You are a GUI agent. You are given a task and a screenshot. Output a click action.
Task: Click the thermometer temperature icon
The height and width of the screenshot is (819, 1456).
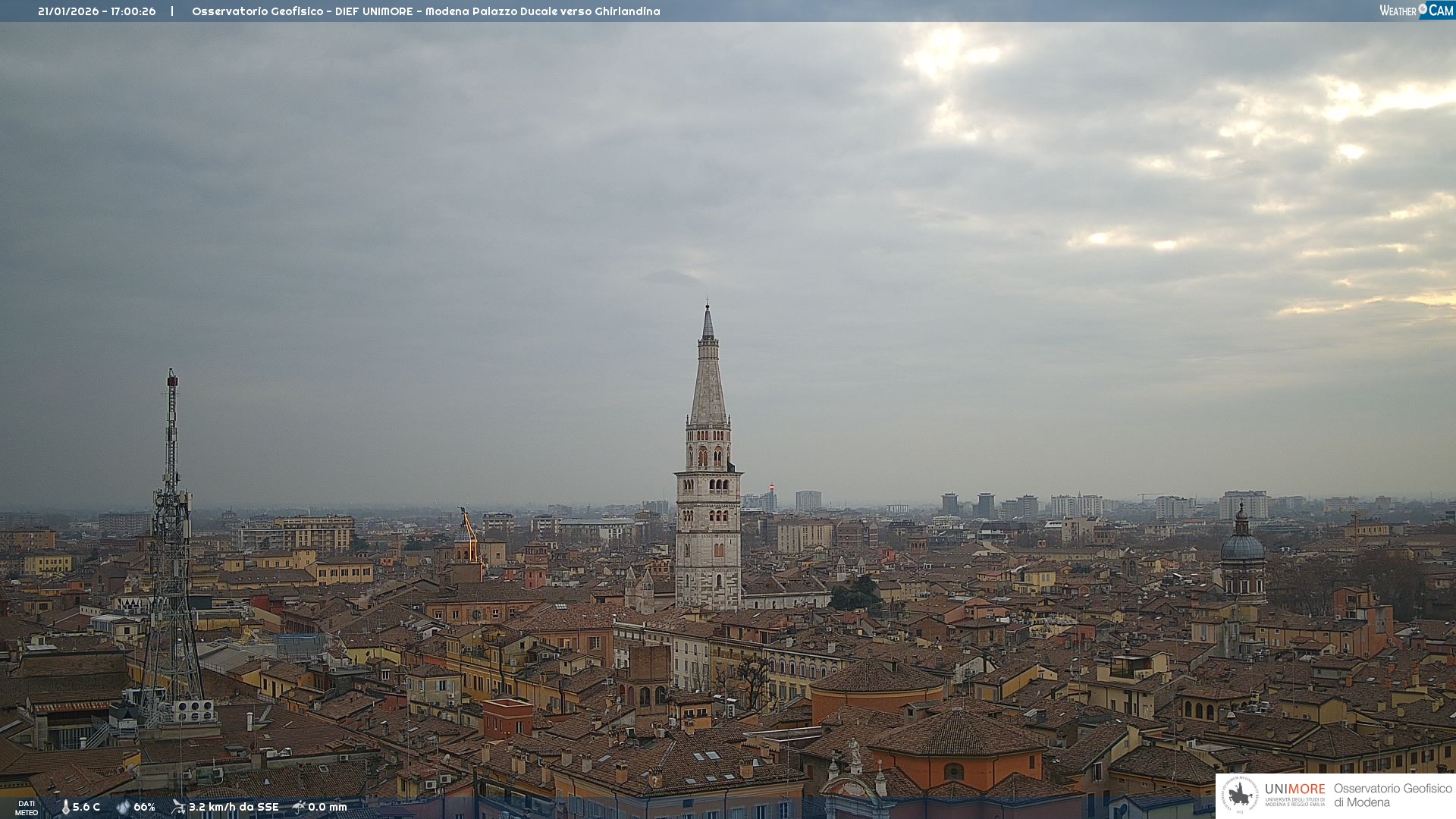click(65, 807)
